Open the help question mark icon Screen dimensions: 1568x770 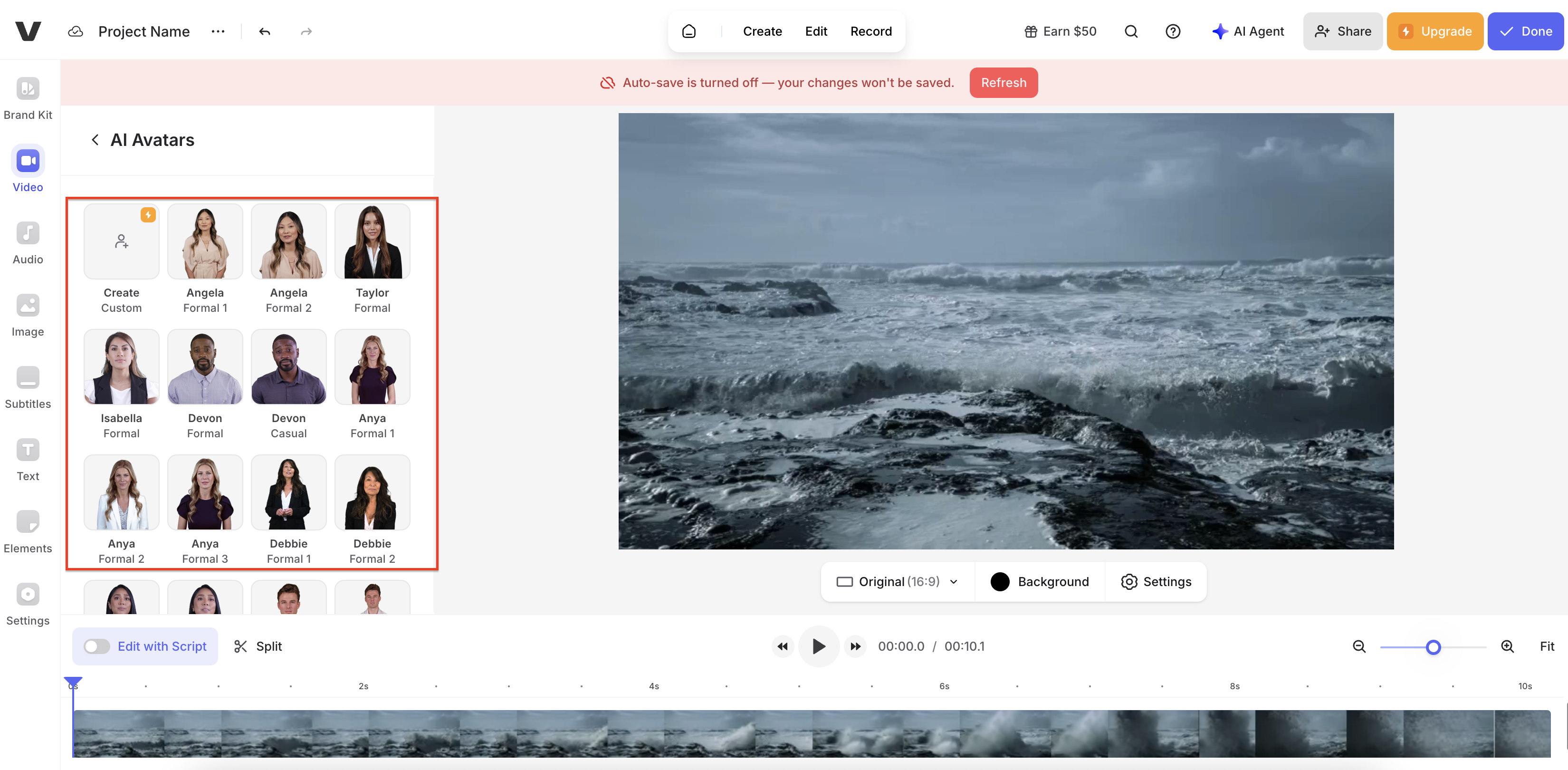pos(1172,32)
